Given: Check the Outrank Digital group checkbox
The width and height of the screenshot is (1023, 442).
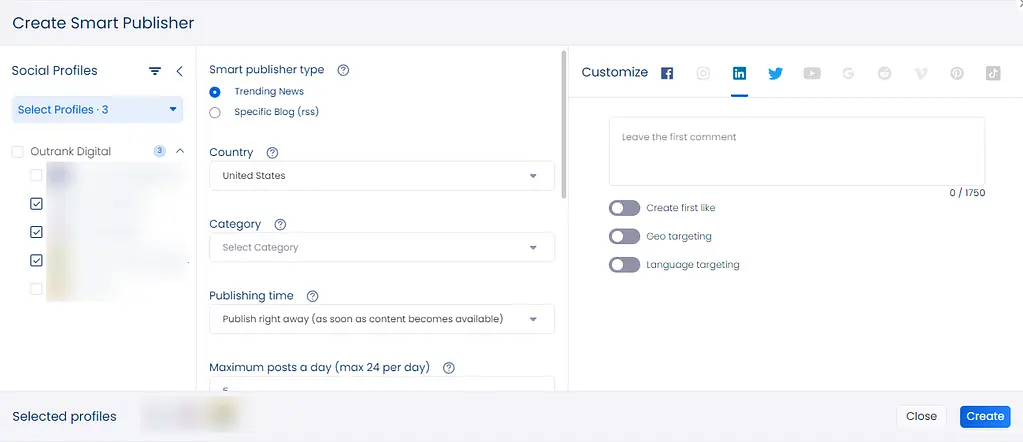Looking at the screenshot, I should 17,152.
